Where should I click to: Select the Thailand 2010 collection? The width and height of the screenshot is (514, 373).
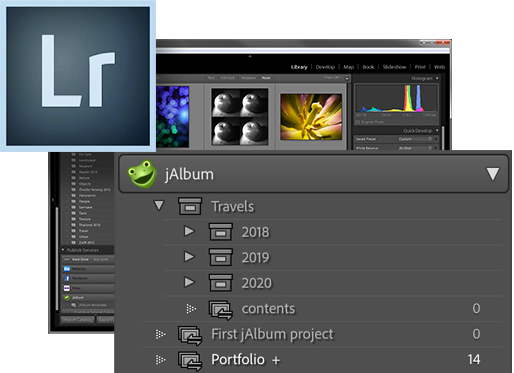pos(89,225)
